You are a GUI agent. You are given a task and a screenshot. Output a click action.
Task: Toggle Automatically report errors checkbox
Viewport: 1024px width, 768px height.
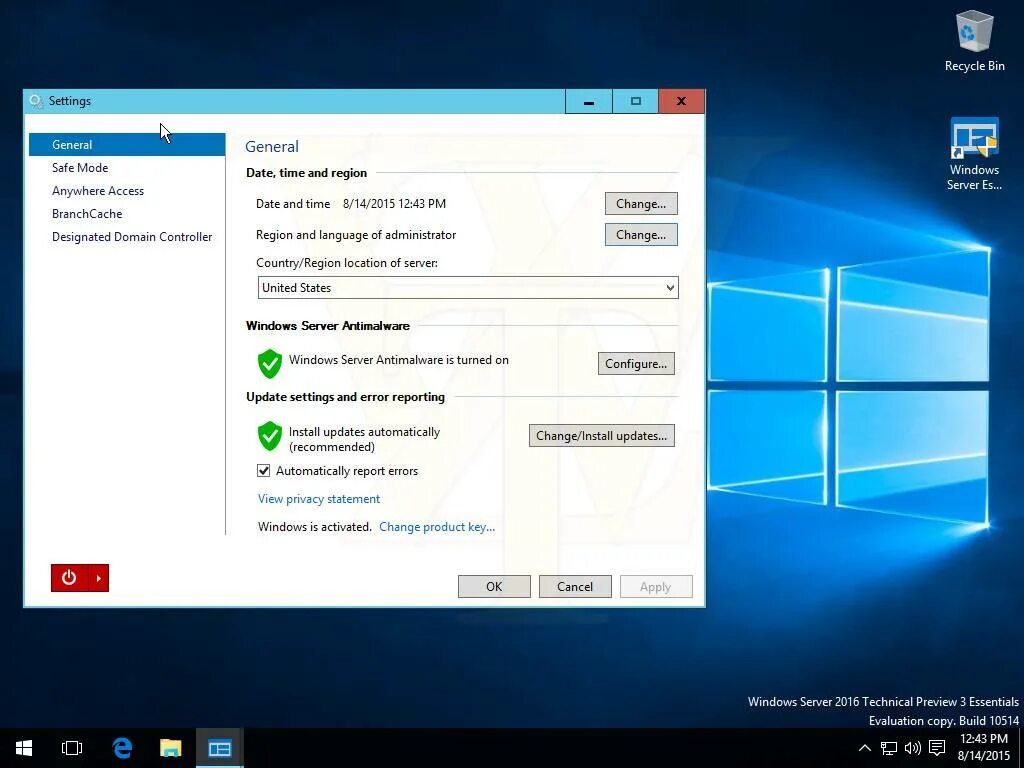coord(264,471)
